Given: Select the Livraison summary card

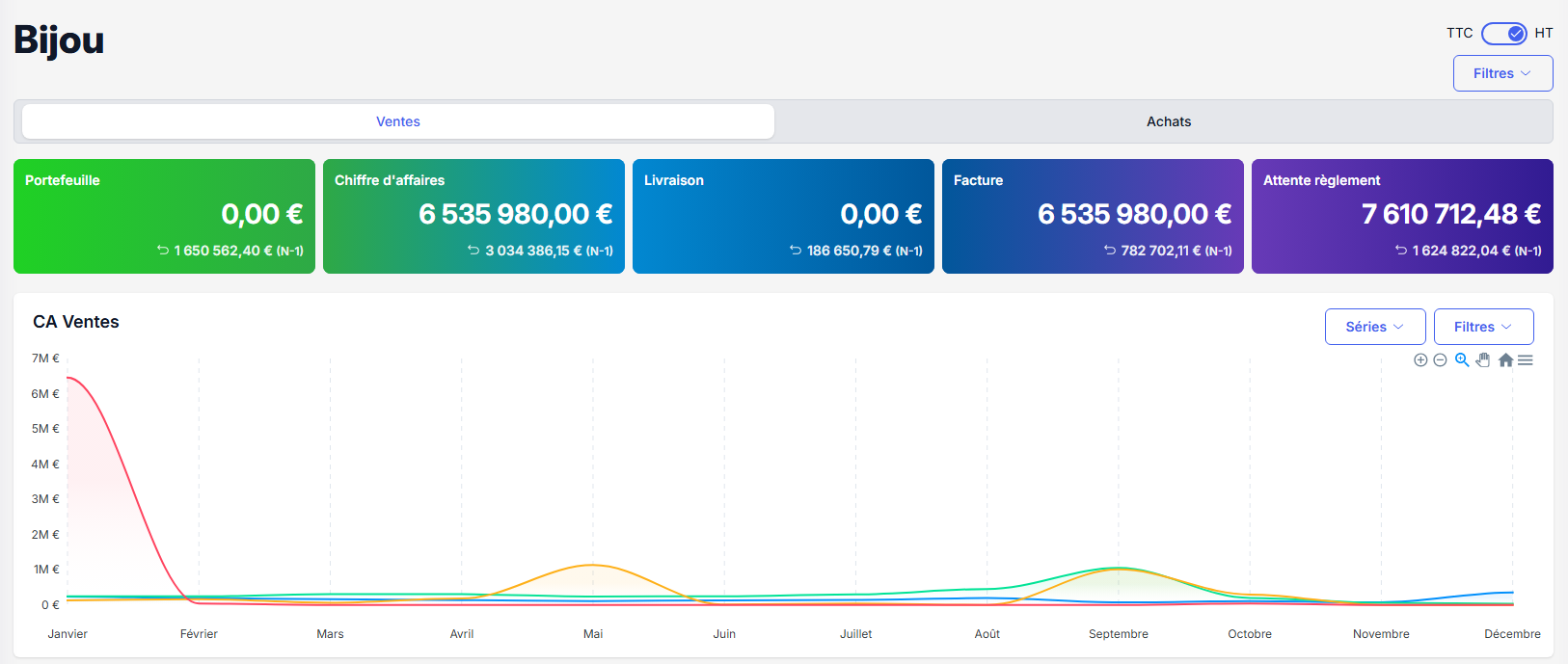Looking at the screenshot, I should point(783,216).
